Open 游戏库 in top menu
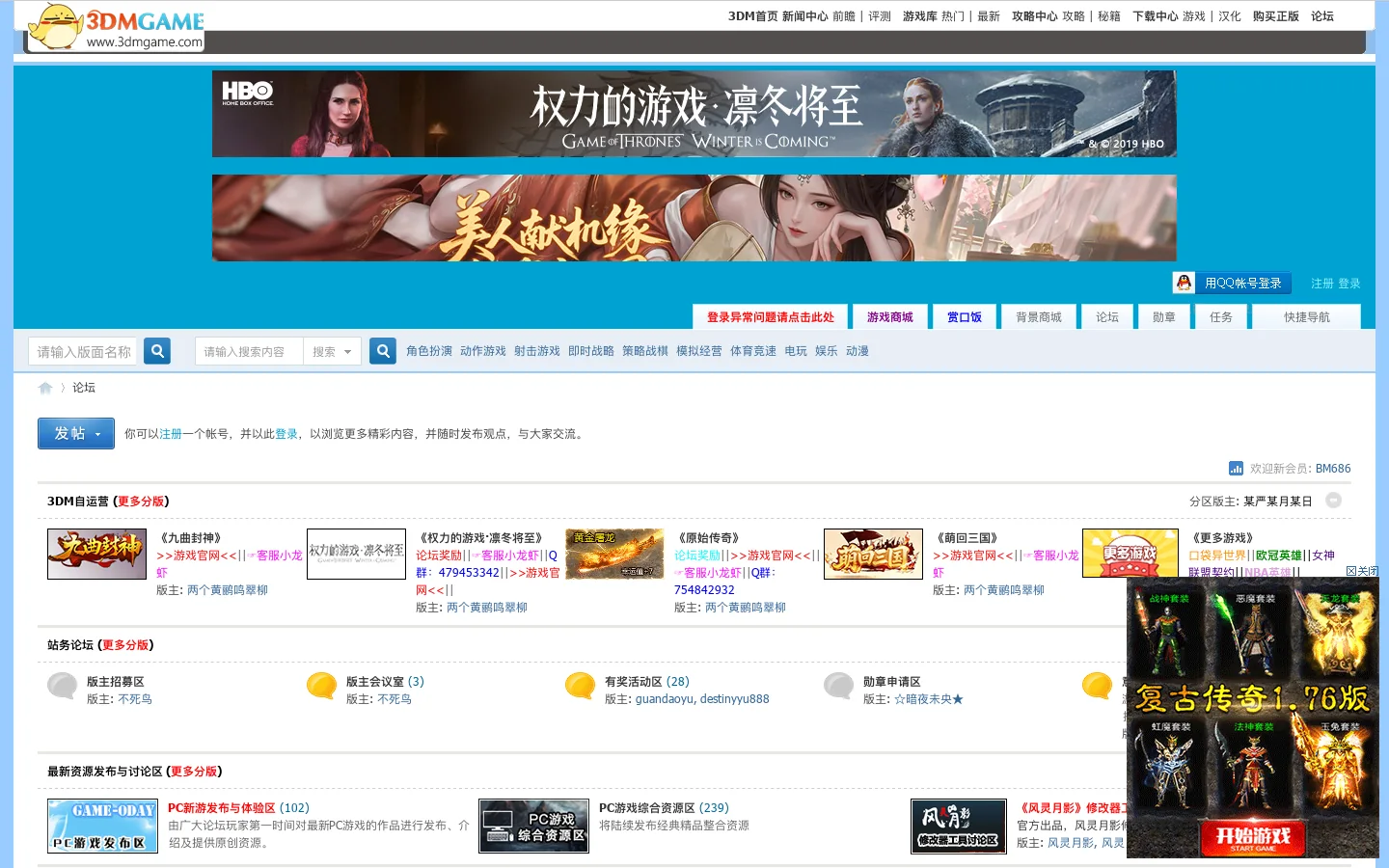 click(919, 16)
